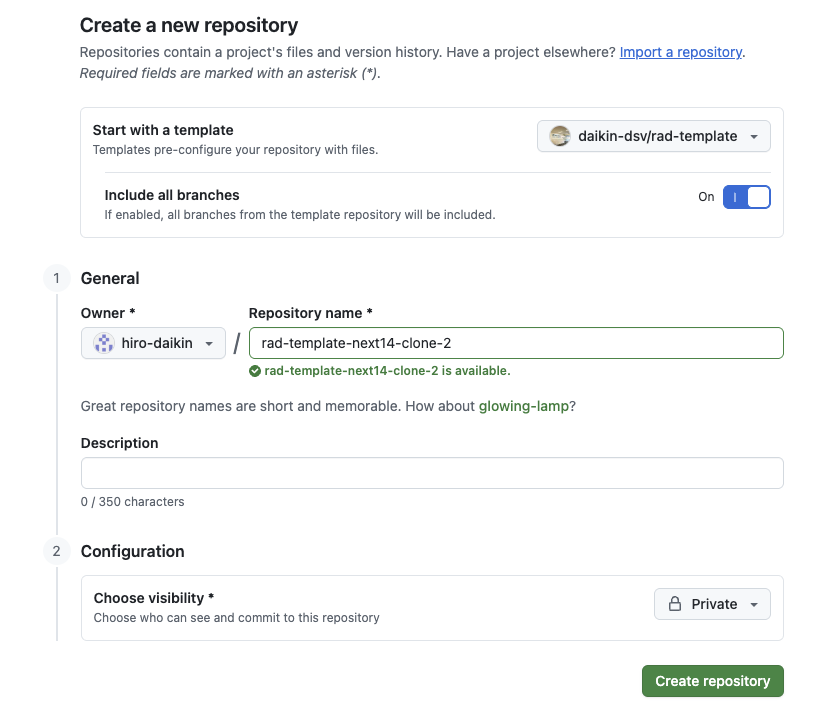Image resolution: width=829 pixels, height=724 pixels.
Task: Click the caret arrow on template selector
Action: coord(754,137)
